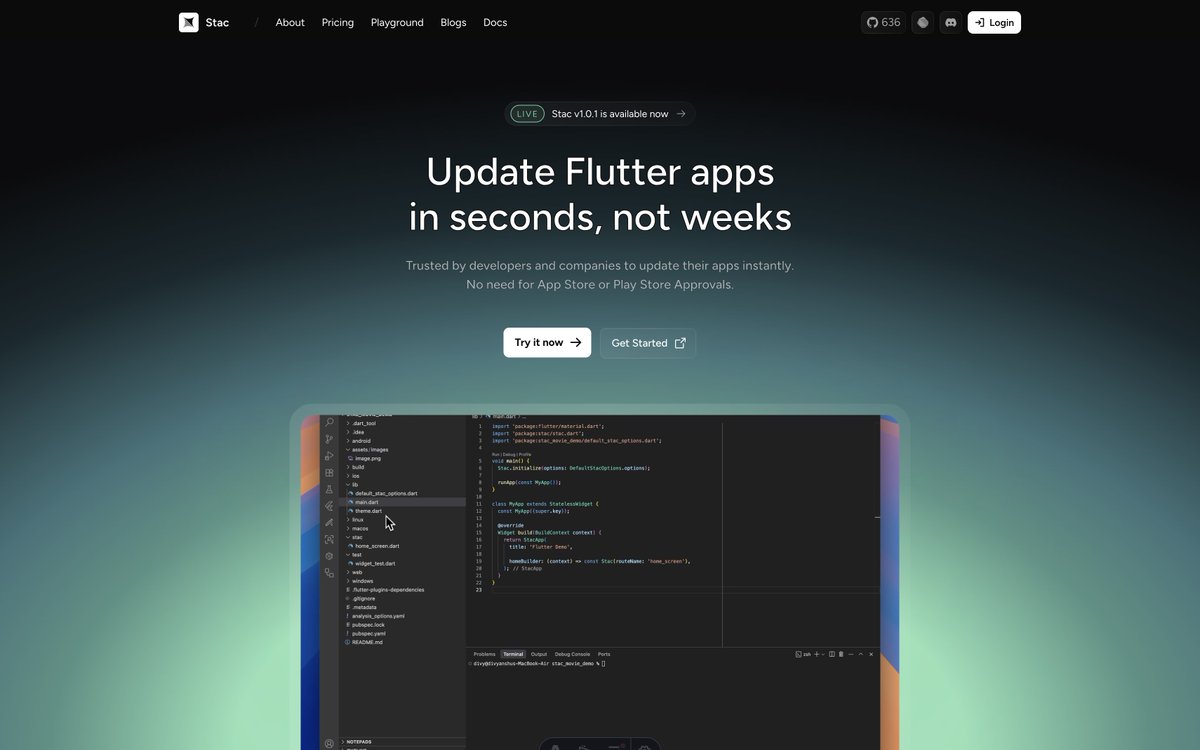This screenshot has height=750, width=1200.
Task: Open home_screen.dart file
Action: [x=375, y=546]
